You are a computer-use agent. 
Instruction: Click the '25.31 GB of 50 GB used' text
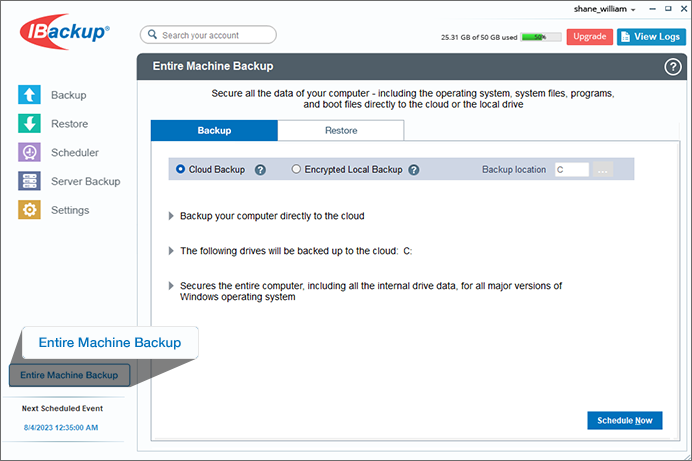[479, 37]
